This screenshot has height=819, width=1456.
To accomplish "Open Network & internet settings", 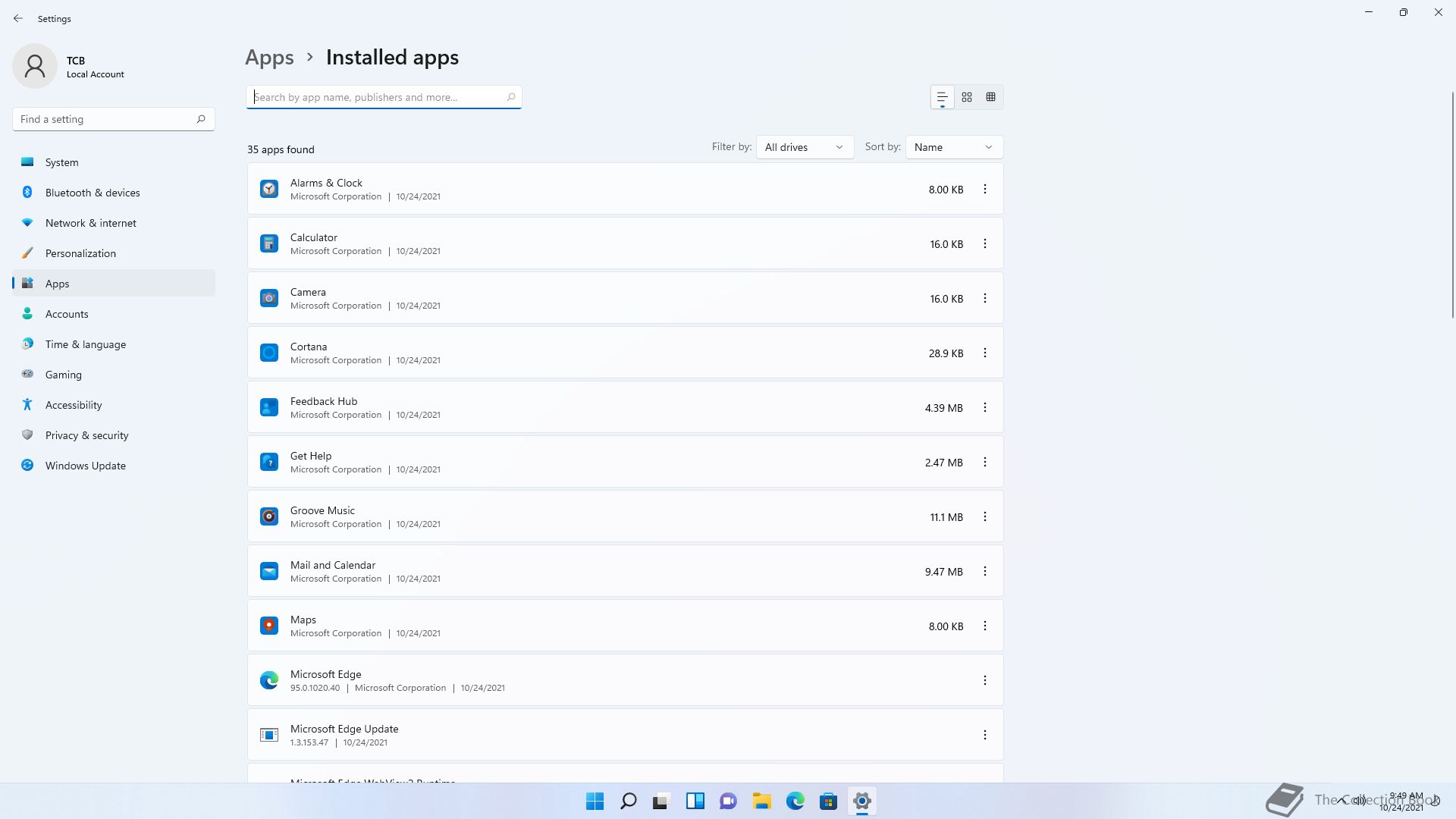I will 114,223.
